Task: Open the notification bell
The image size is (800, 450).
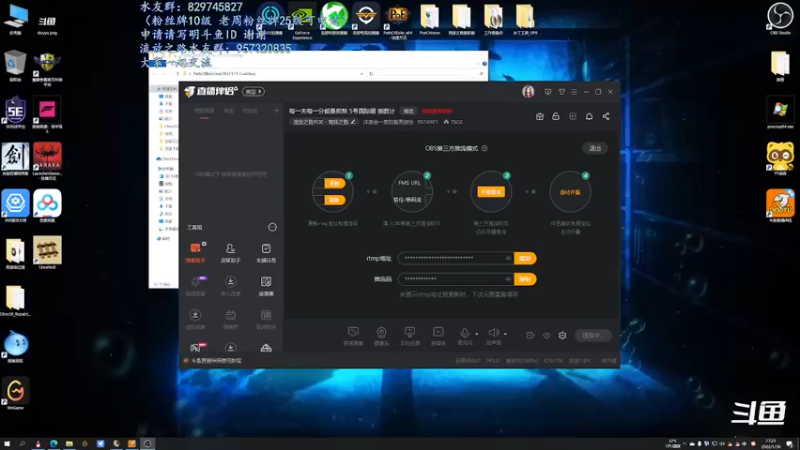Action: pos(589,116)
